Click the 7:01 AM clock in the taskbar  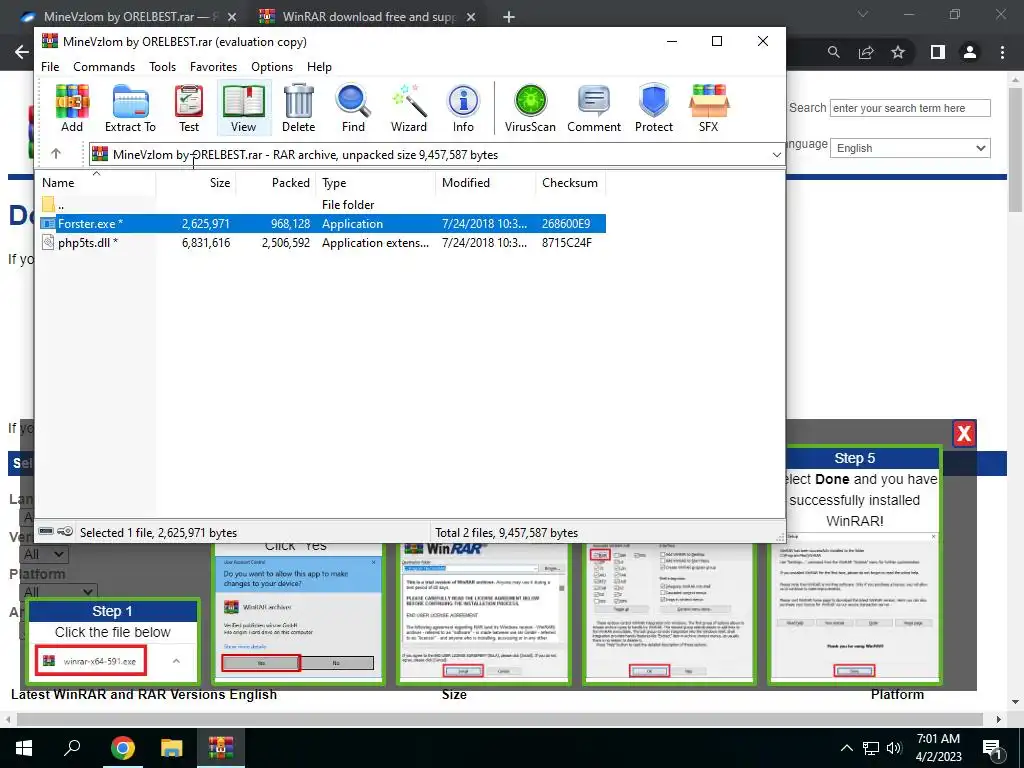(938, 739)
